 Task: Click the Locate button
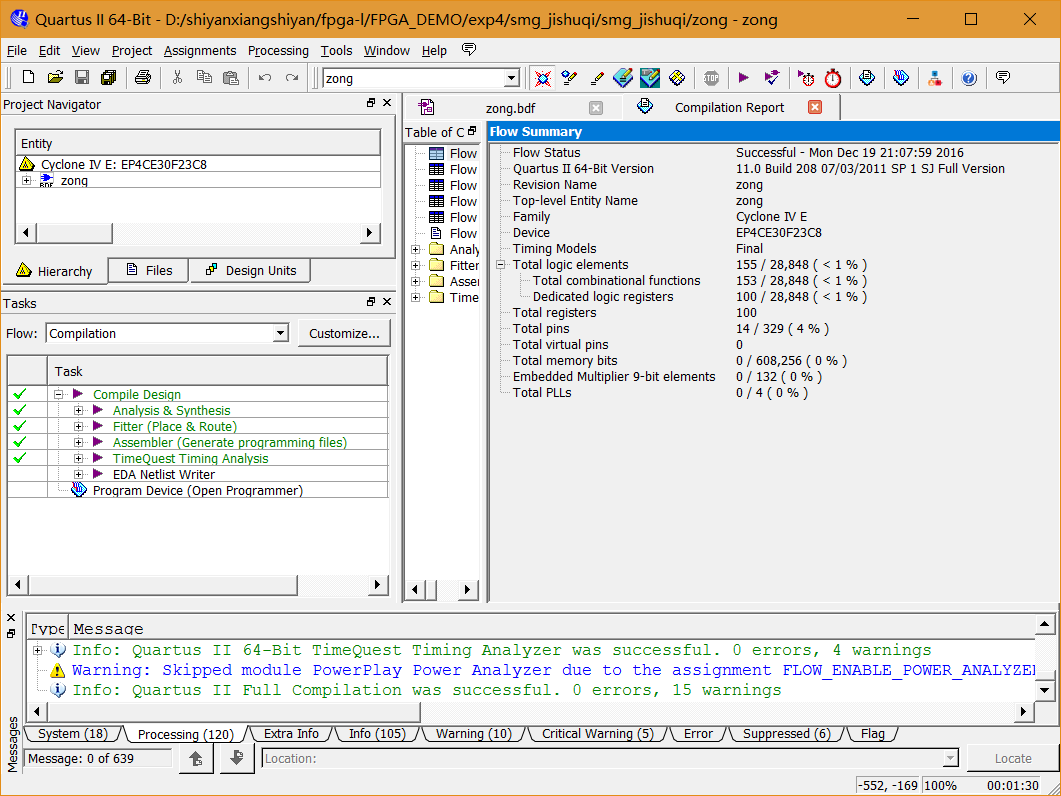(1013, 758)
